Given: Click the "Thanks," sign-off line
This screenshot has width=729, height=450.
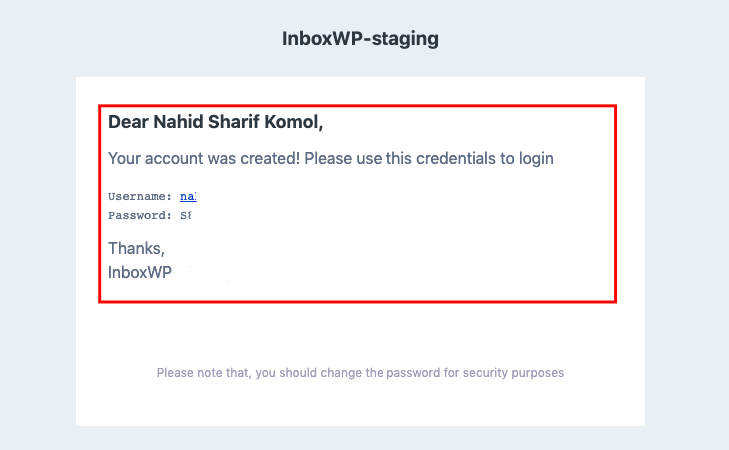Looking at the screenshot, I should pos(136,248).
